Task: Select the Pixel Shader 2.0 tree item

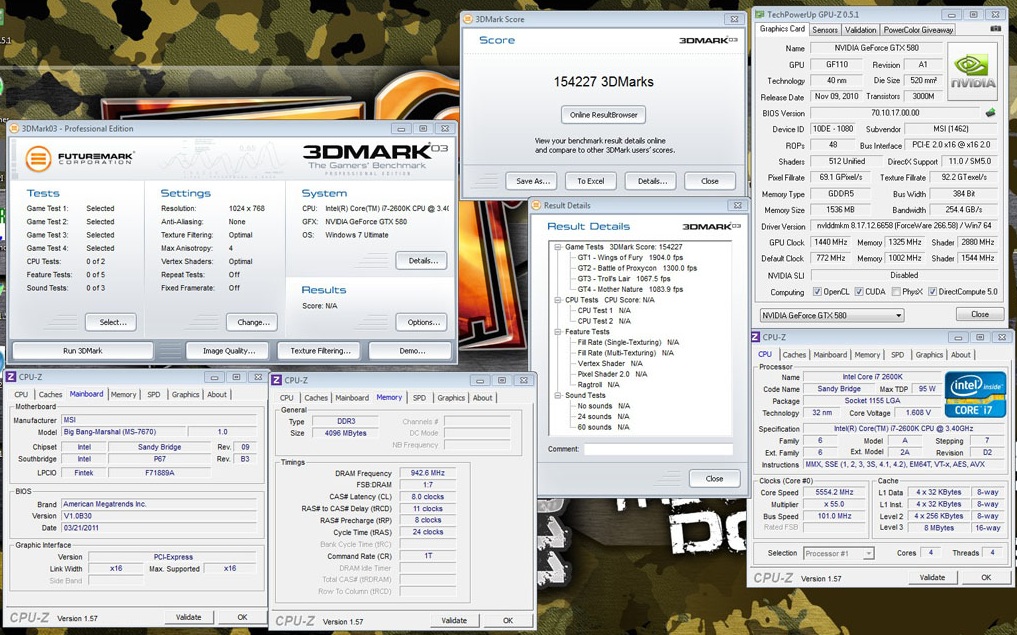Action: click(612, 374)
